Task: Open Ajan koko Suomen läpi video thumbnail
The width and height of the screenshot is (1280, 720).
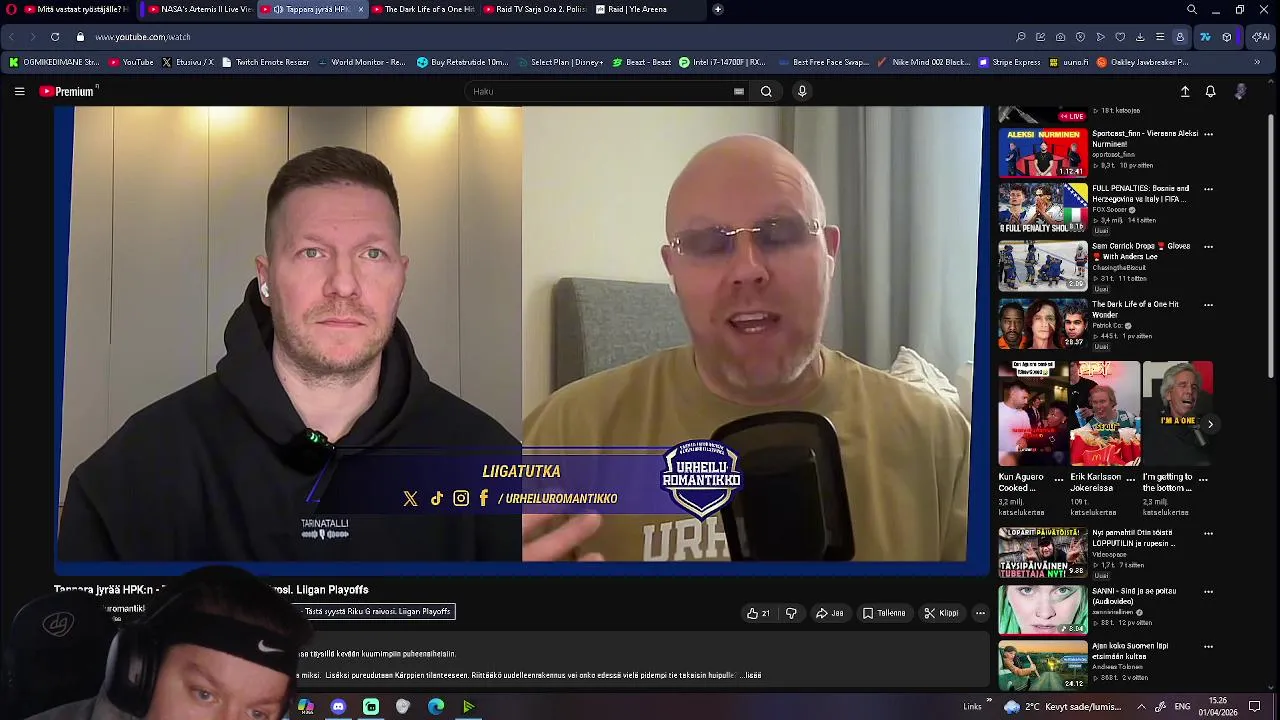Action: [x=1043, y=665]
